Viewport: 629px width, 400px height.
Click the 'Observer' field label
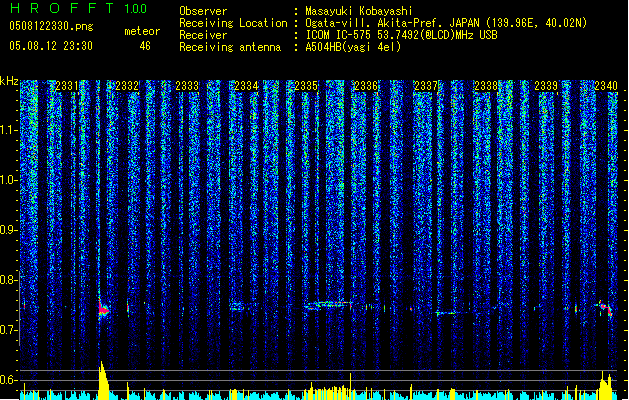[203, 11]
